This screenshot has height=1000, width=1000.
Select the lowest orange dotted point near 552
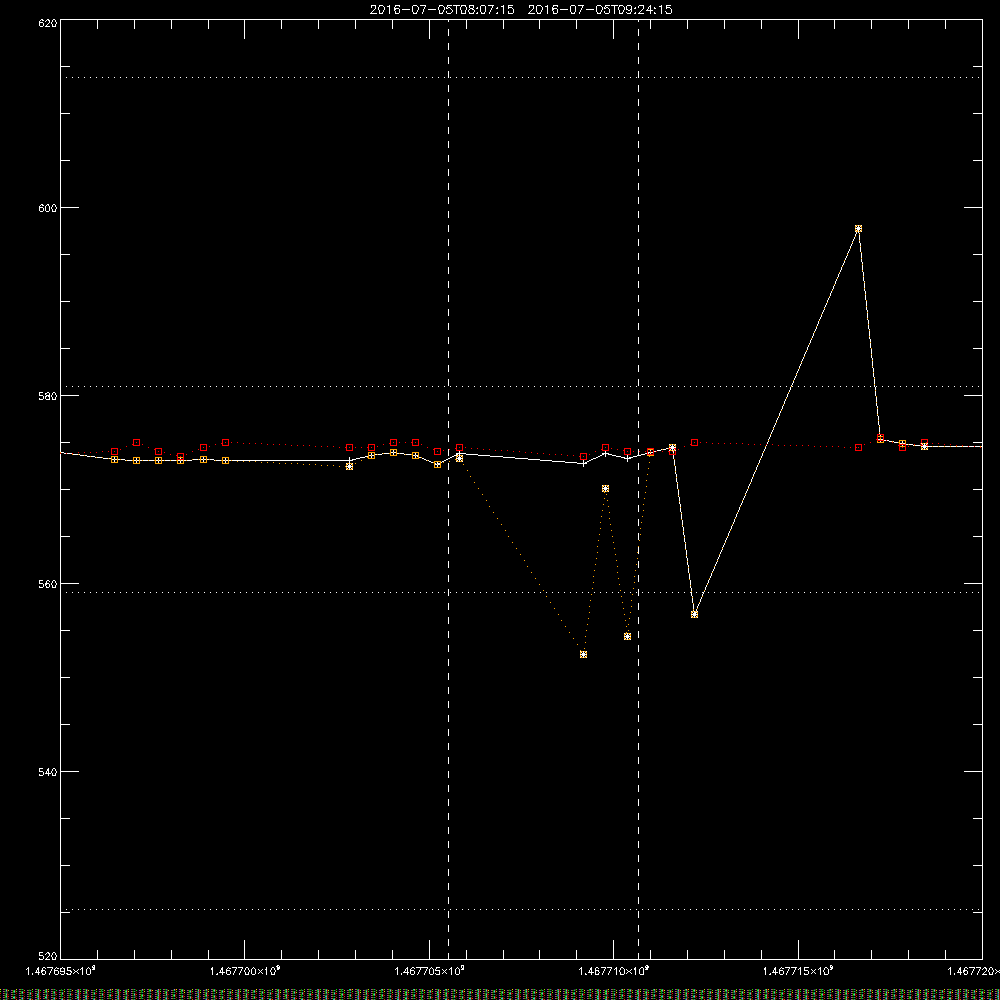pyautogui.click(x=584, y=654)
